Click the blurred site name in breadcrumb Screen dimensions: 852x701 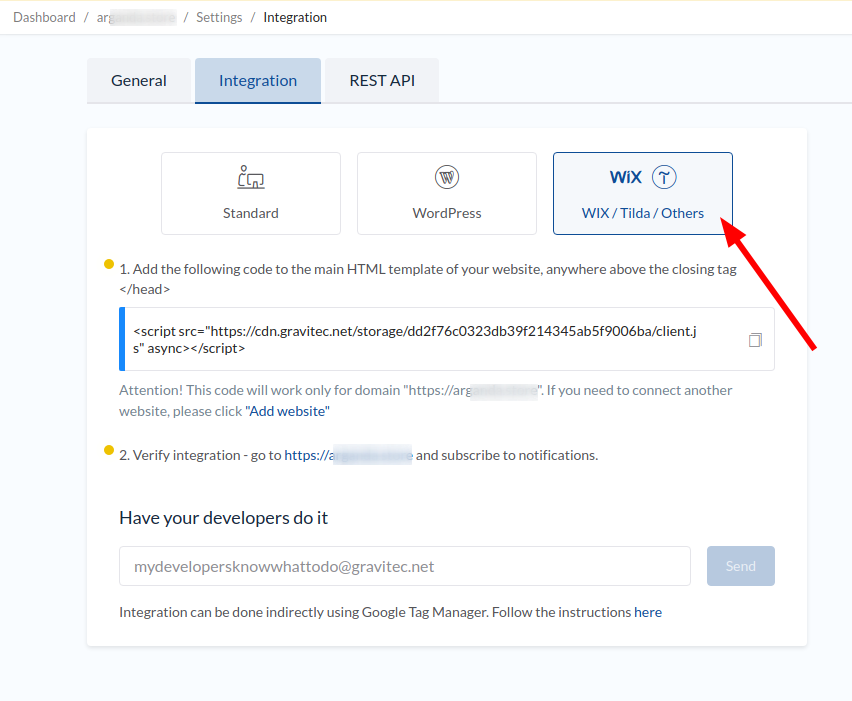(136, 17)
